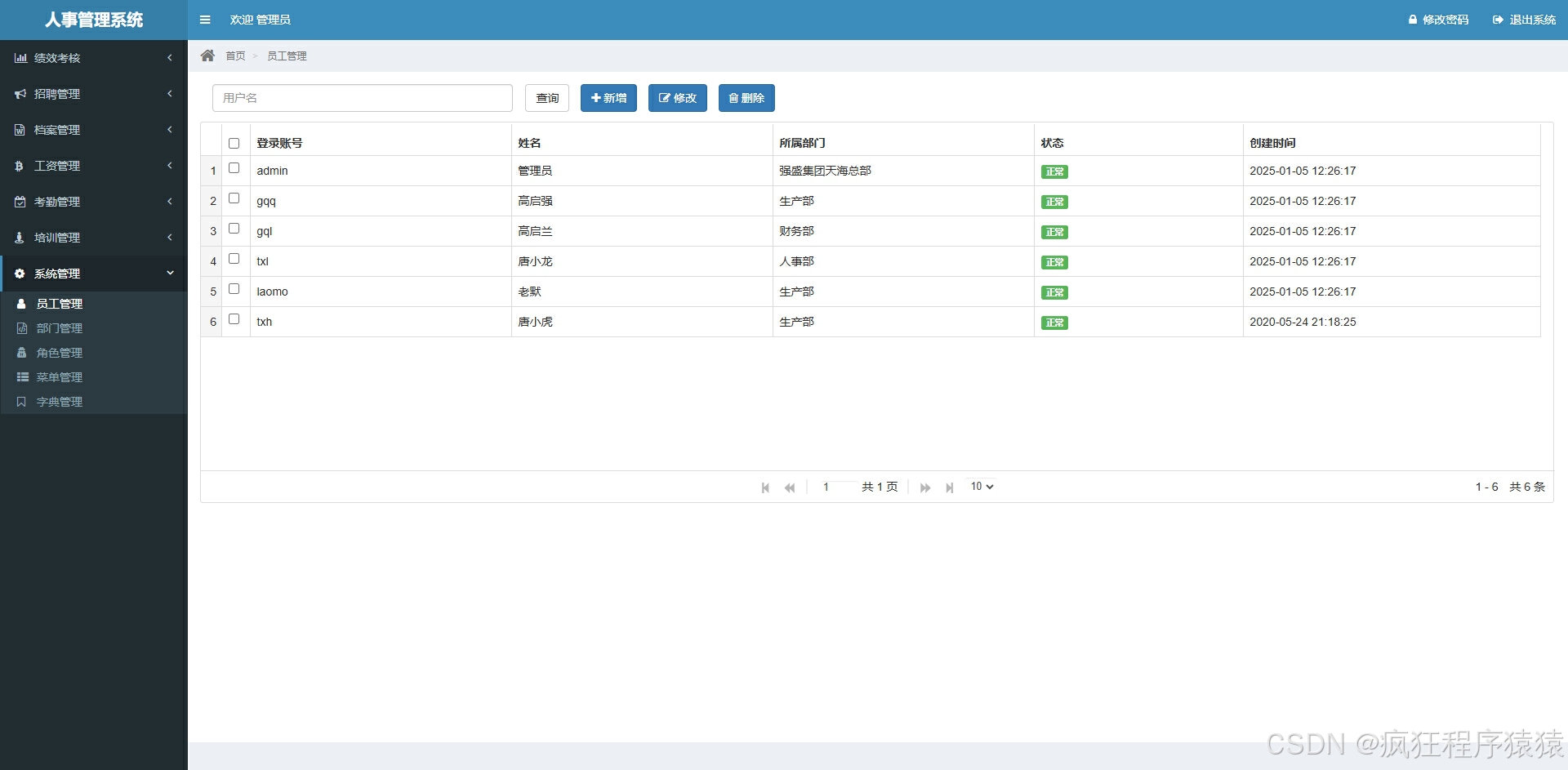Viewport: 1568px width, 770px height.
Task: Open the 角色管理 submenu item
Action: click(x=94, y=353)
